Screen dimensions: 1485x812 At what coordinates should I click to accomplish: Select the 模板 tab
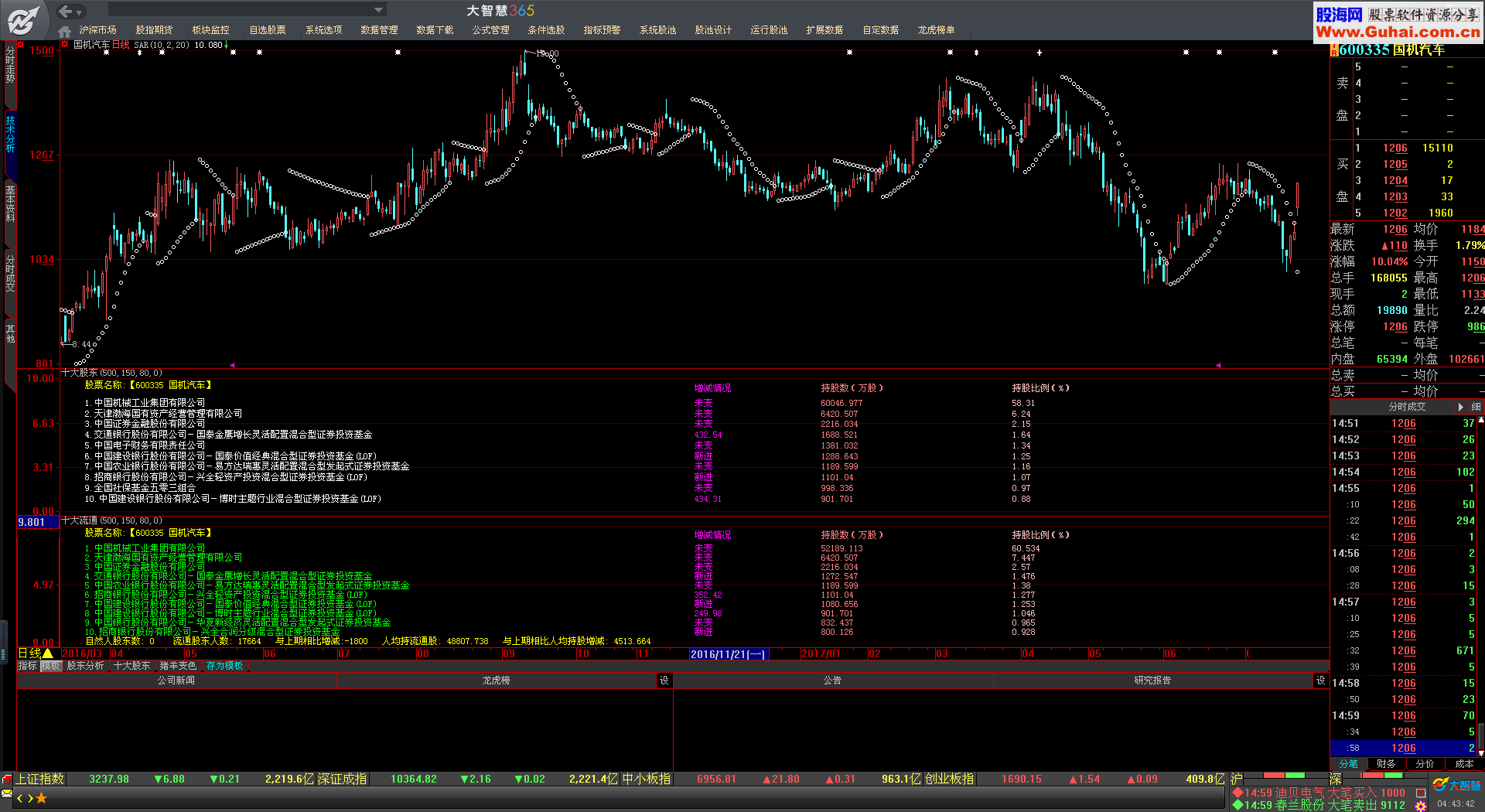tap(51, 666)
